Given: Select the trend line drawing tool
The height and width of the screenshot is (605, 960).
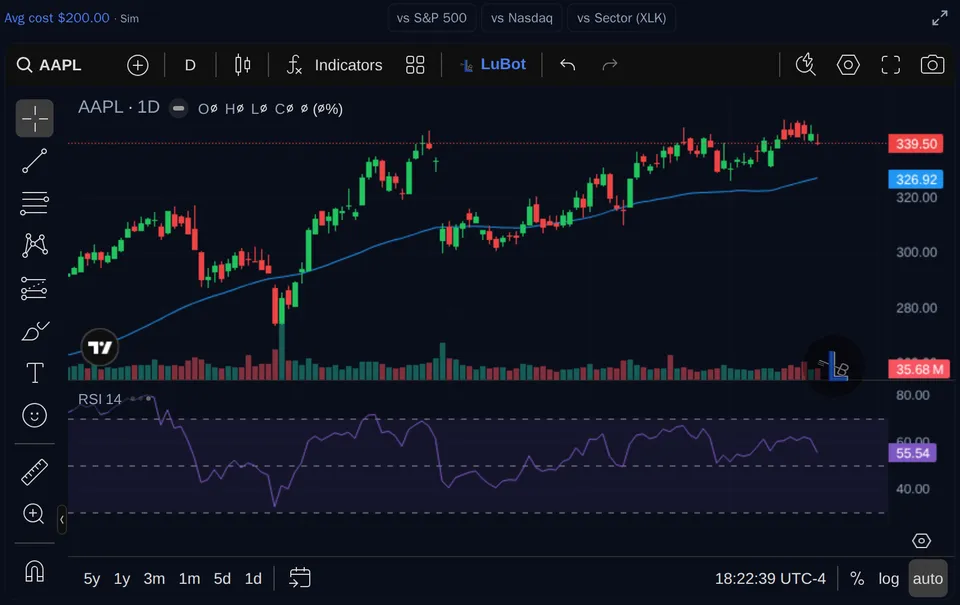Looking at the screenshot, I should (34, 161).
